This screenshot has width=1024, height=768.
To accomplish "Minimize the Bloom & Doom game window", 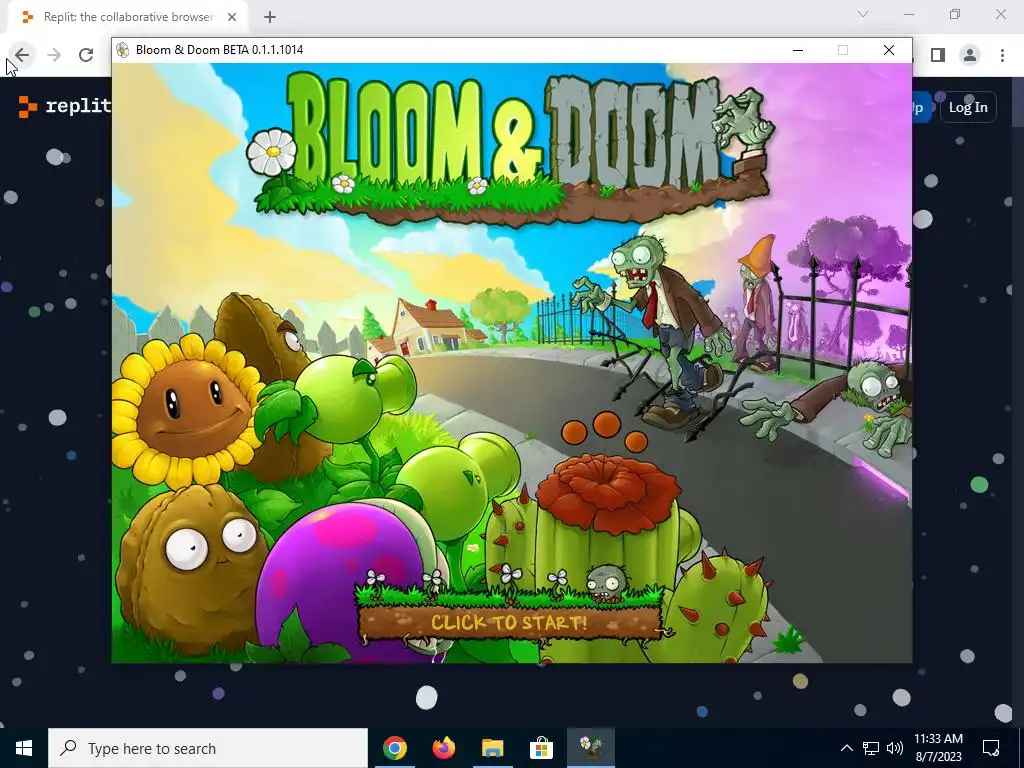I will point(797,50).
